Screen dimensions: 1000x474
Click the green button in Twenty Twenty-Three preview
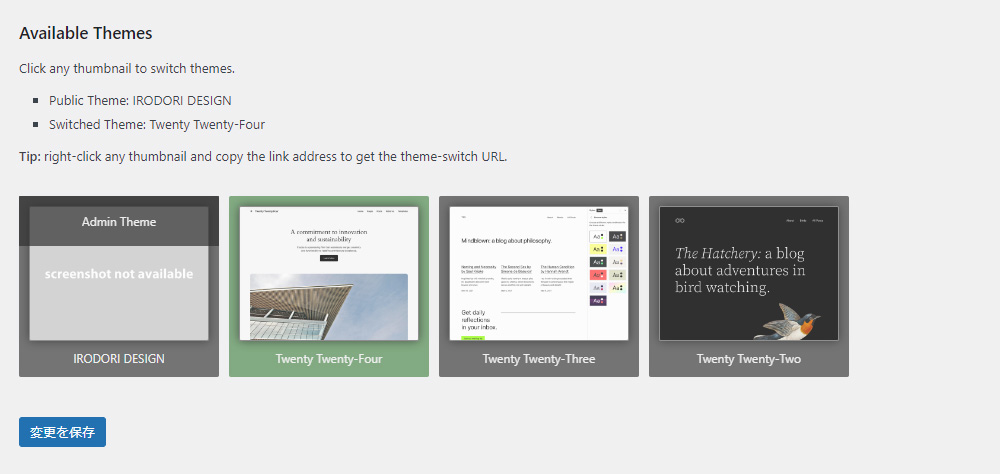(x=472, y=337)
